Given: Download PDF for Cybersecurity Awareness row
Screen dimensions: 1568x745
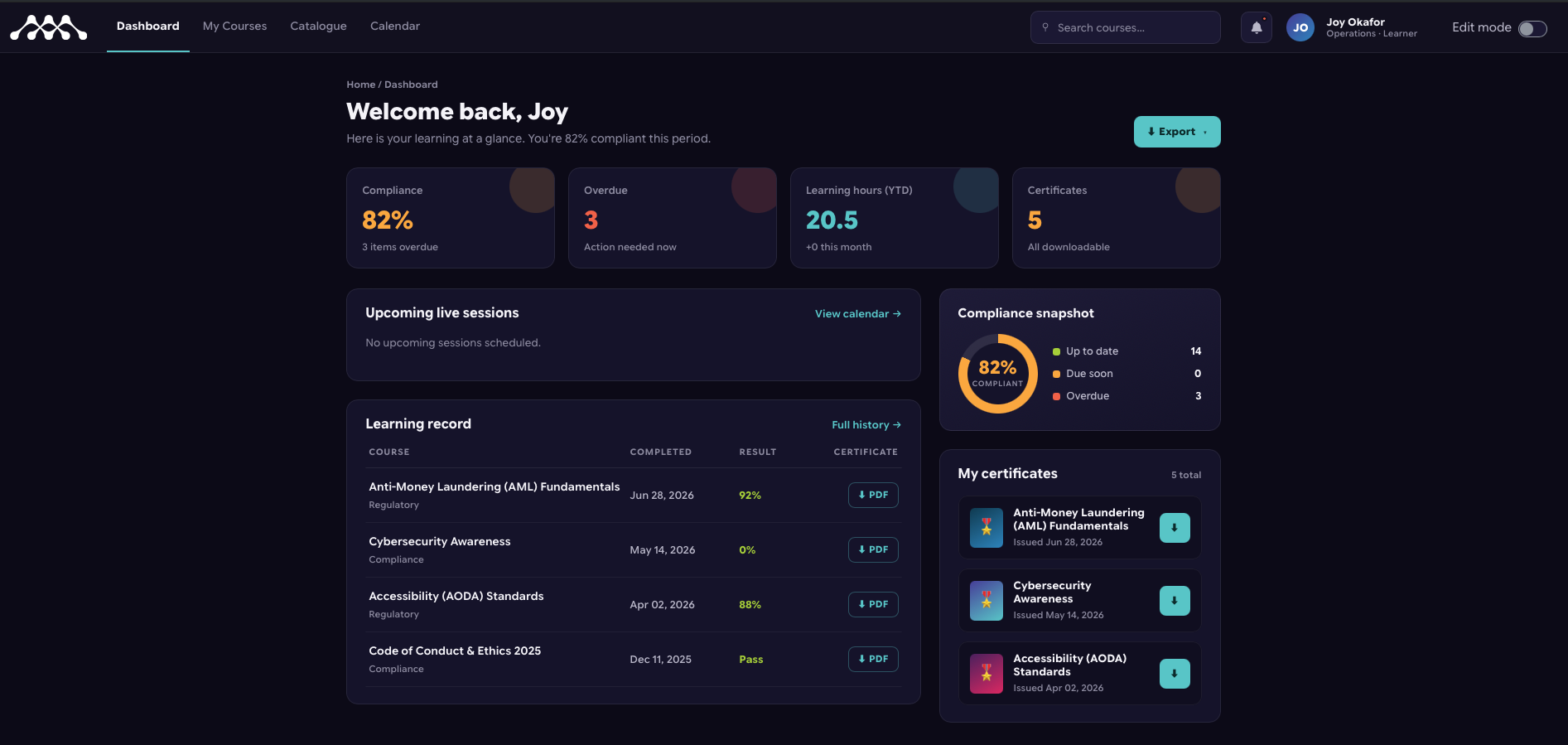Looking at the screenshot, I should click(873, 549).
